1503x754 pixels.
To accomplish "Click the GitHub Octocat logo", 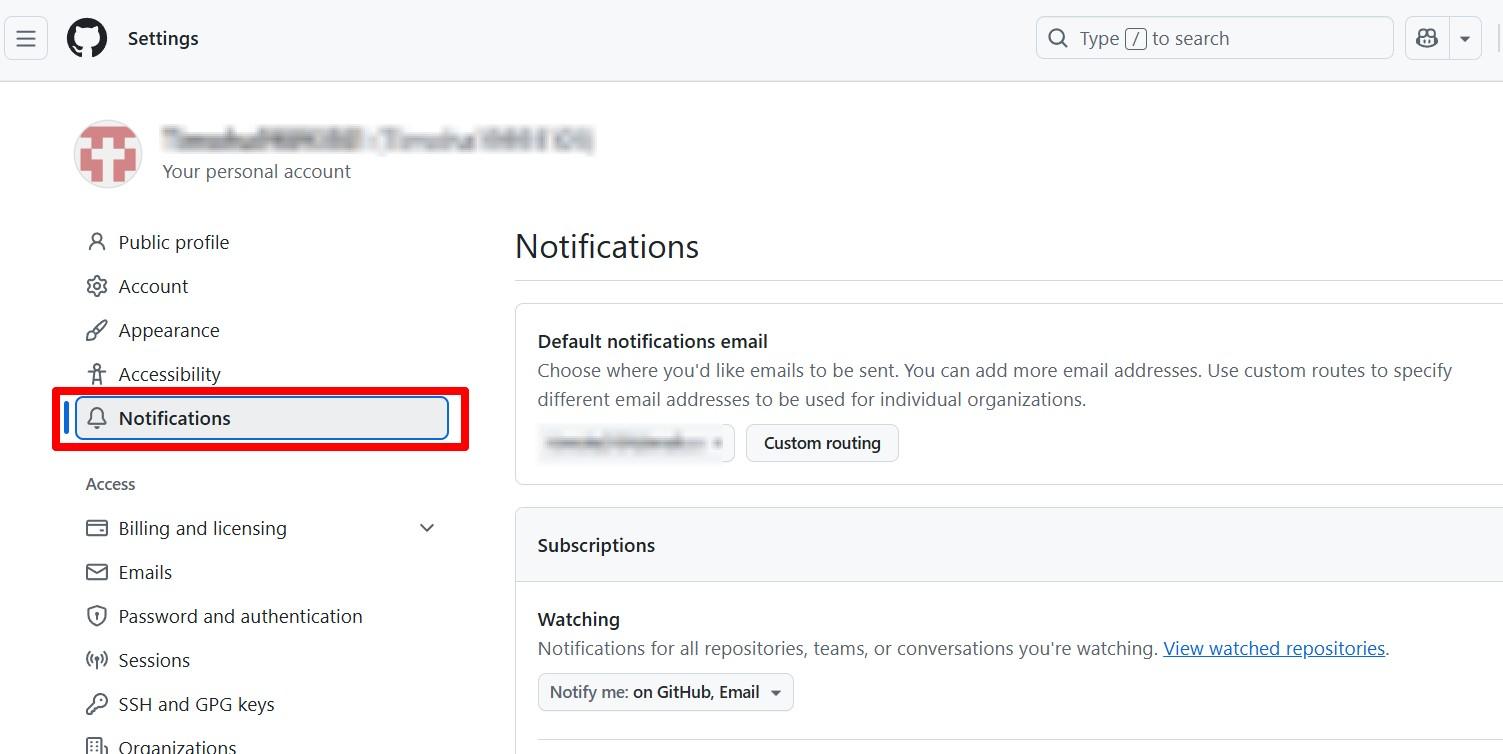I will [x=87, y=39].
